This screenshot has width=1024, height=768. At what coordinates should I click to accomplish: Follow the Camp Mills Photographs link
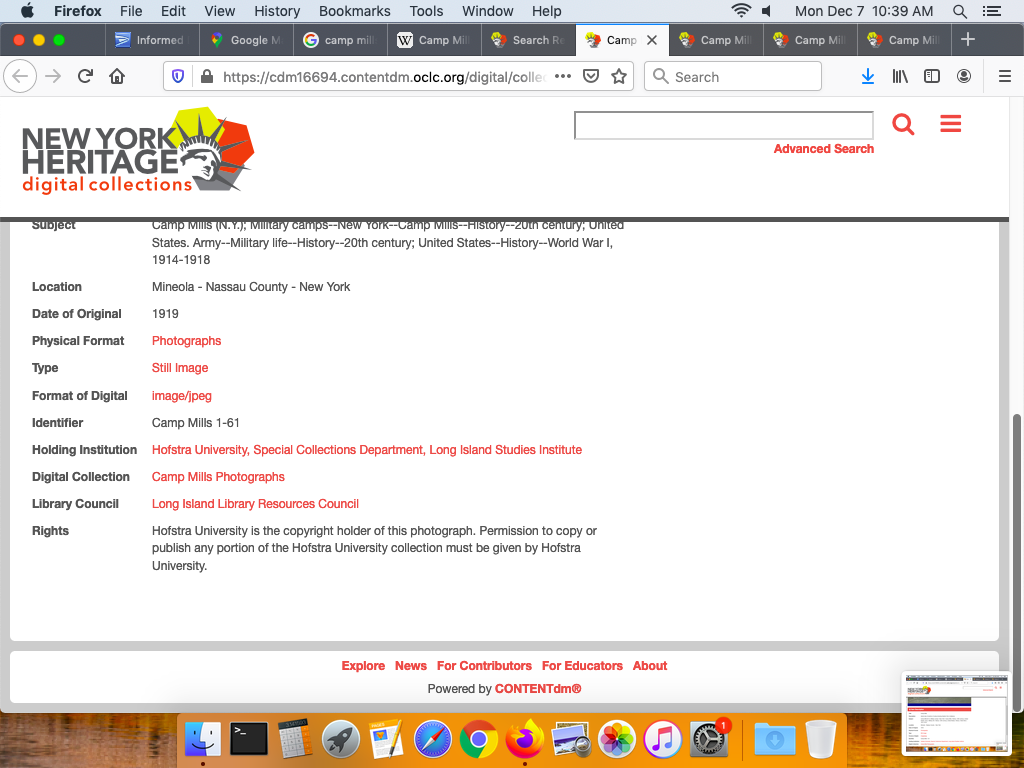218,477
